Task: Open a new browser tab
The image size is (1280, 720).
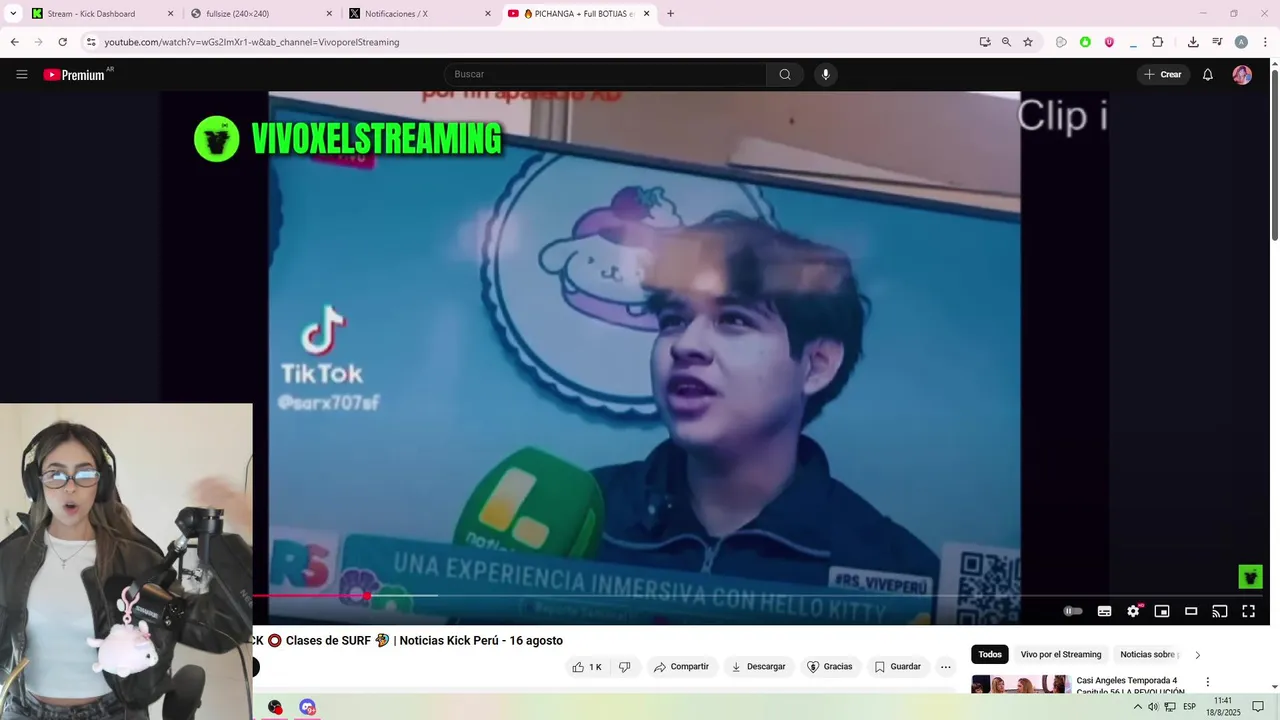Action: pos(670,14)
